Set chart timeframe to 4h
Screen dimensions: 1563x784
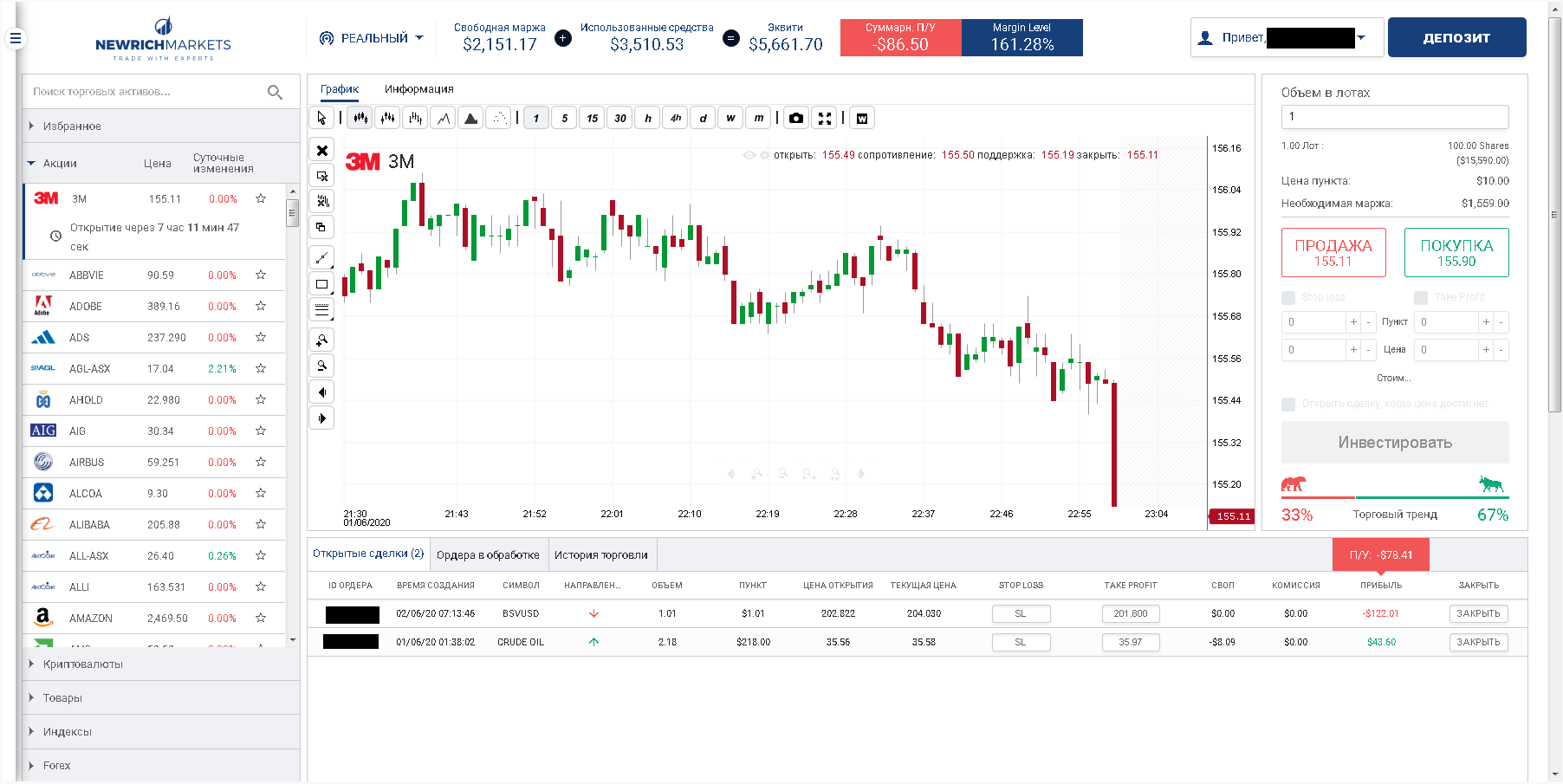[x=676, y=118]
